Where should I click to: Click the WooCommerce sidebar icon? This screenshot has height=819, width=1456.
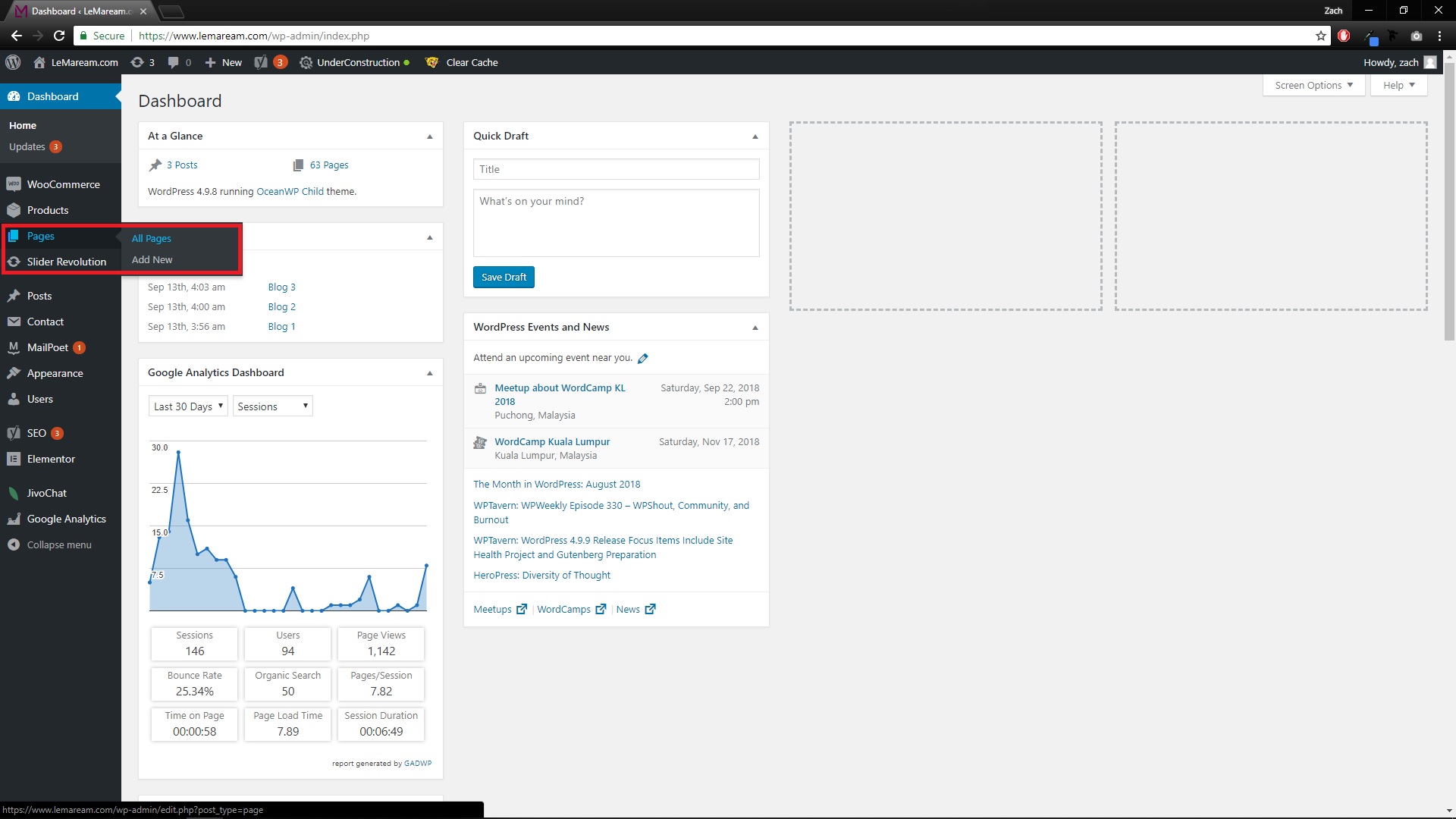pos(14,184)
